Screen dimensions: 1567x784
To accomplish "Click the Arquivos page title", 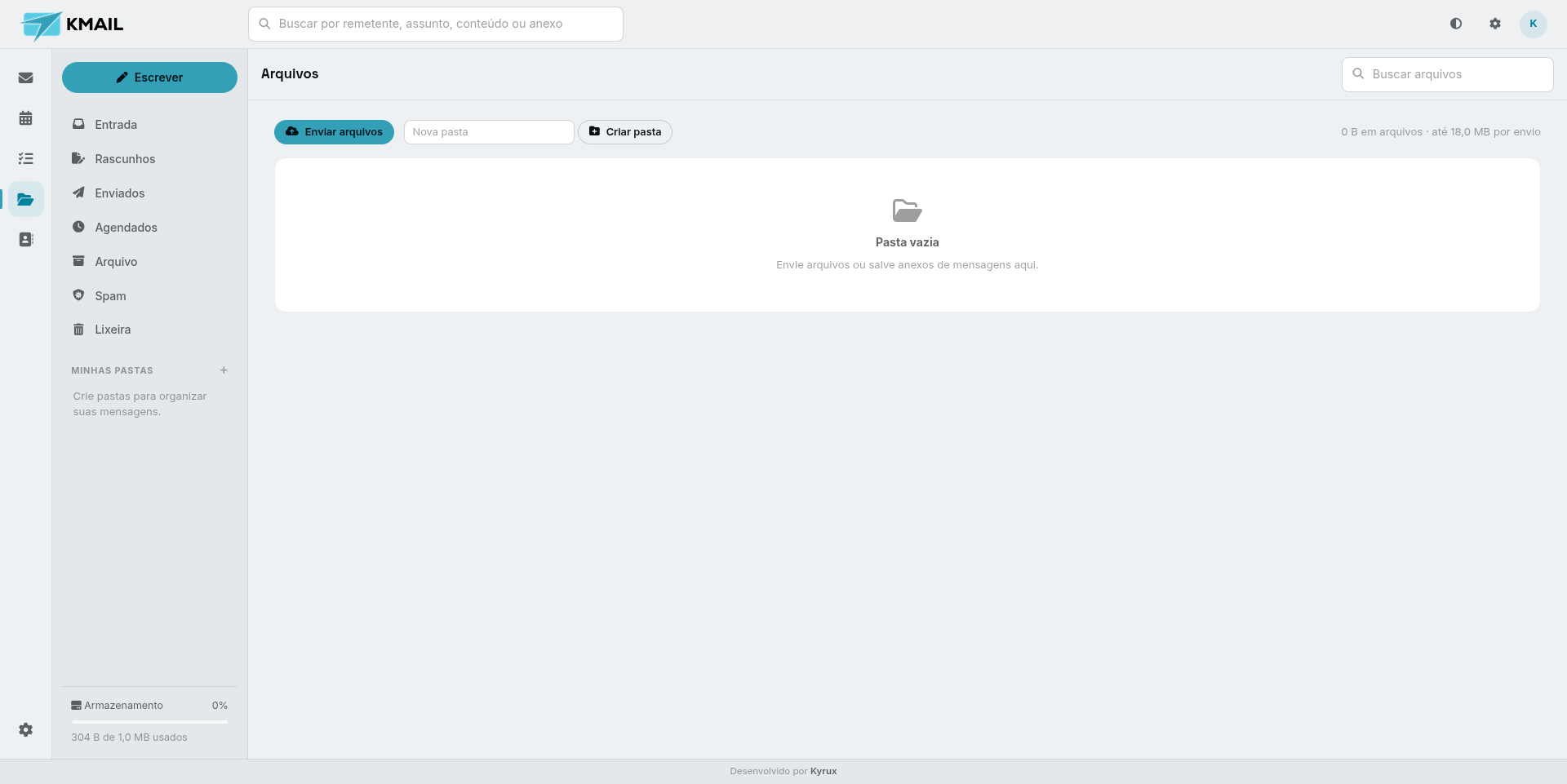I will click(290, 73).
